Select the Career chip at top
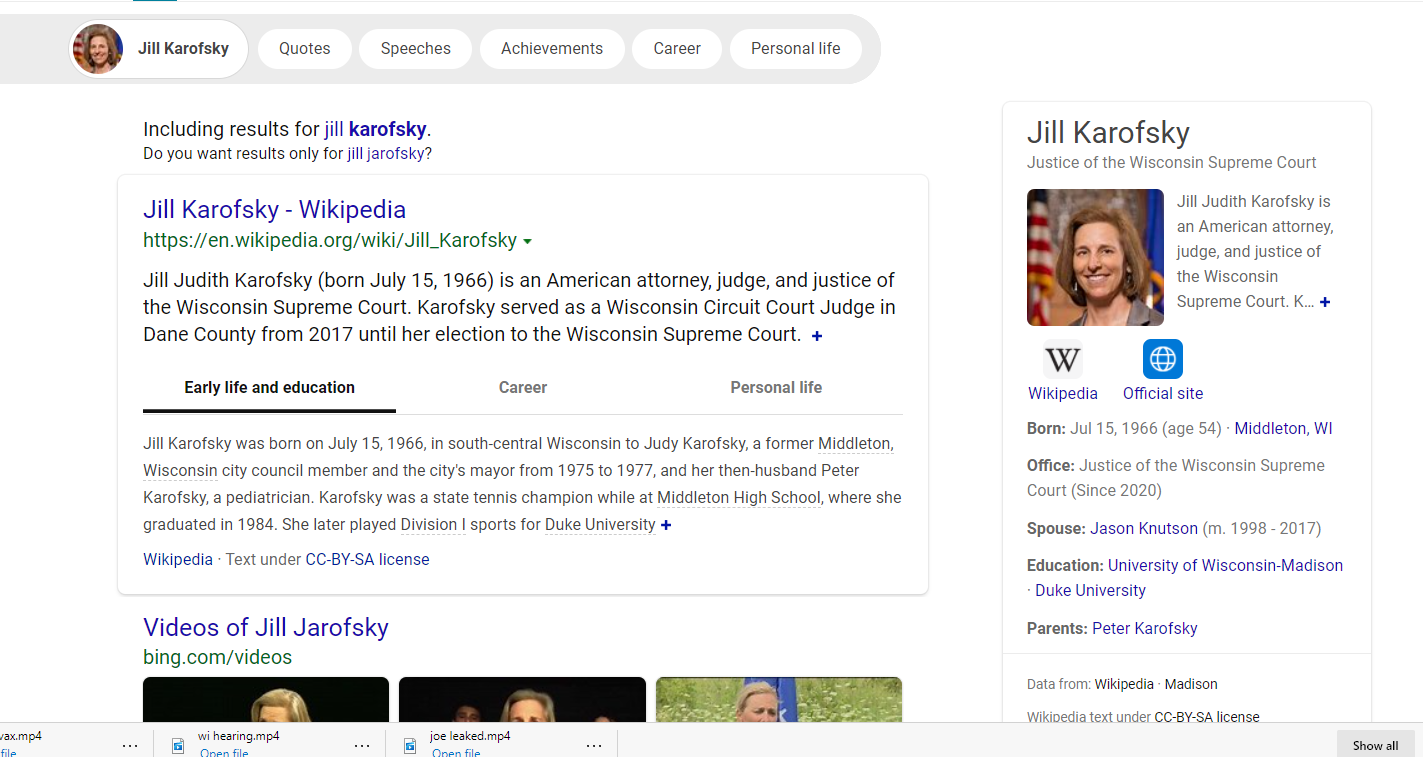 pyautogui.click(x=677, y=49)
